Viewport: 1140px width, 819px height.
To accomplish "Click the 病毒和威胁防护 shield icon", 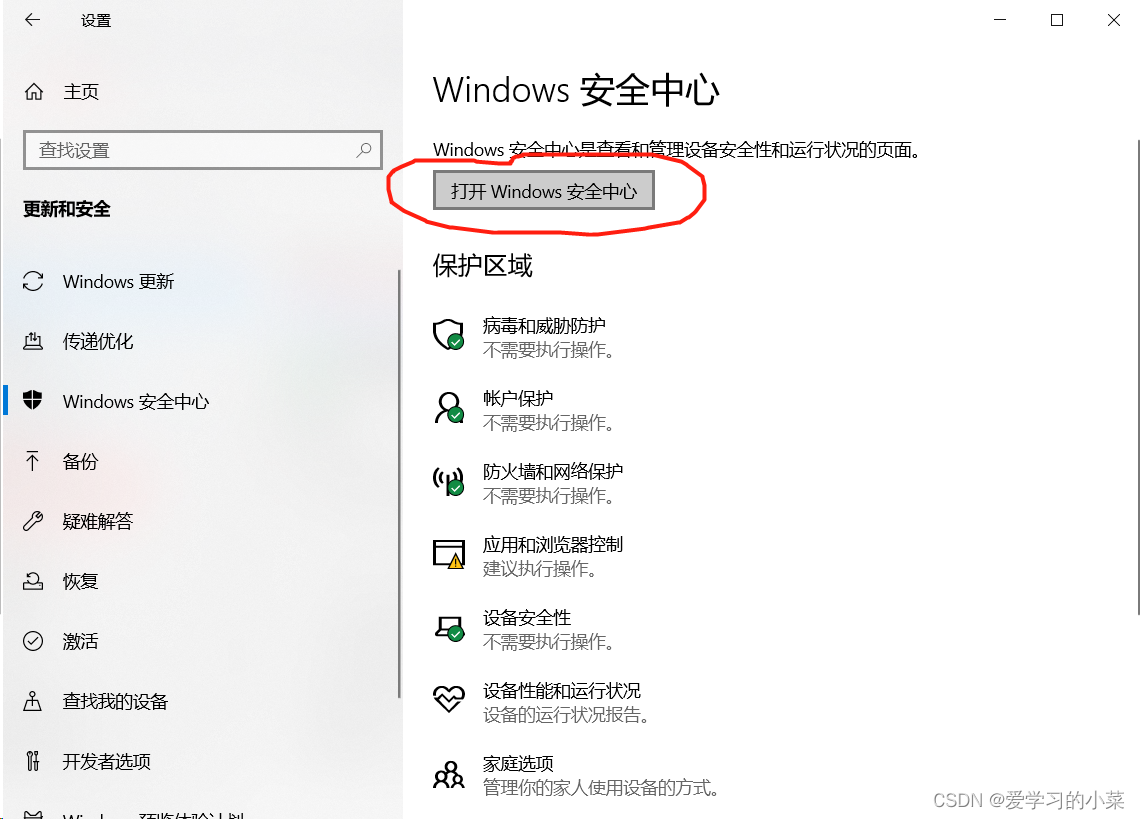I will pos(449,335).
